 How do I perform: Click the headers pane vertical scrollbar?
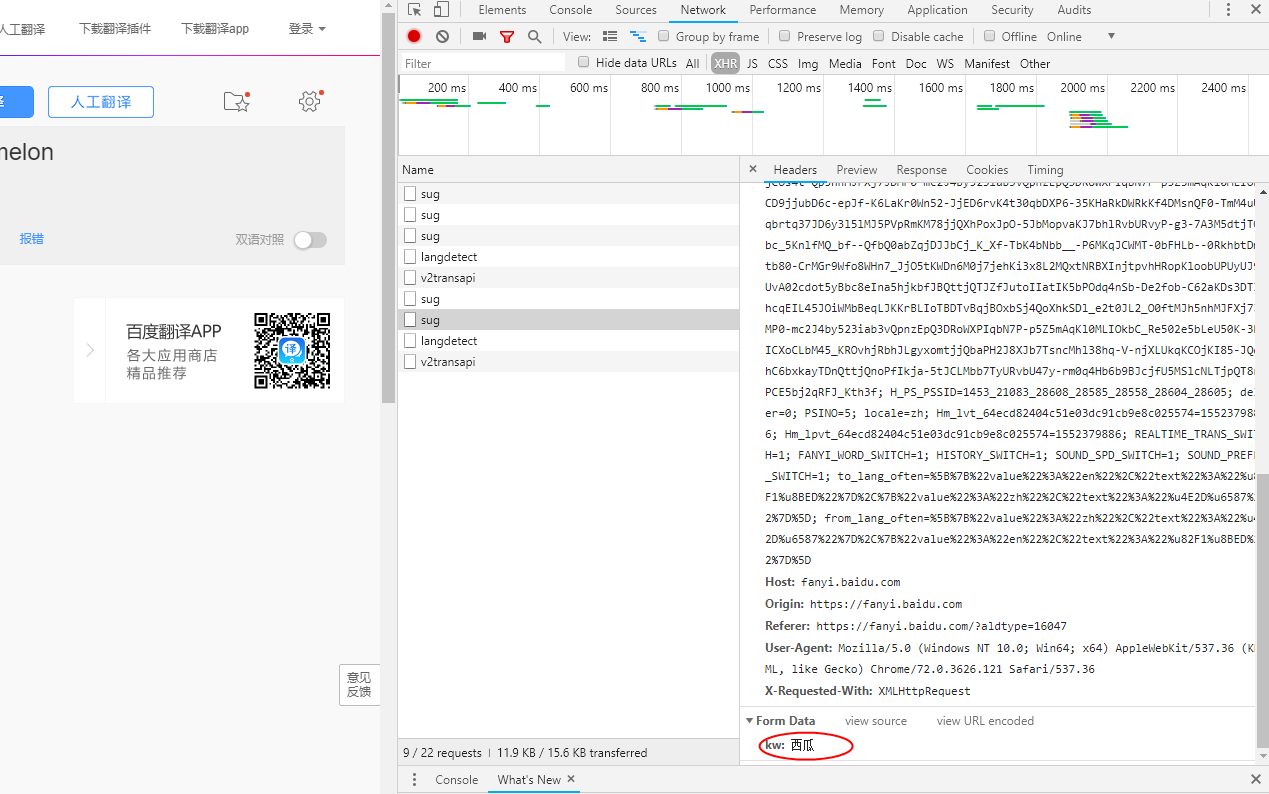click(1262, 610)
